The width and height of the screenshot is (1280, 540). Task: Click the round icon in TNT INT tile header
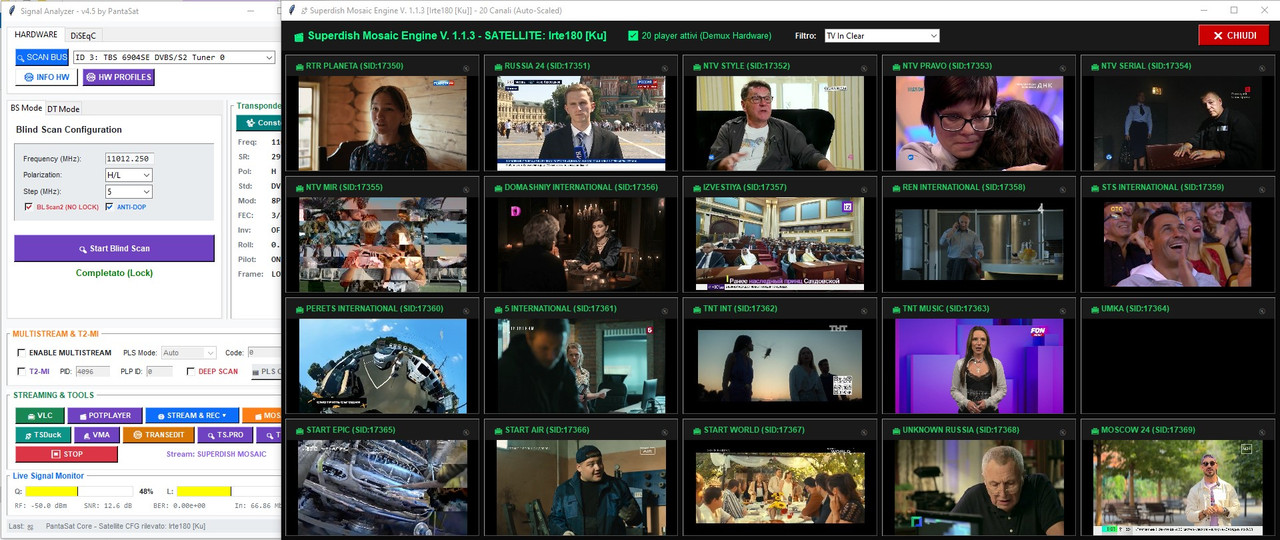click(x=864, y=311)
